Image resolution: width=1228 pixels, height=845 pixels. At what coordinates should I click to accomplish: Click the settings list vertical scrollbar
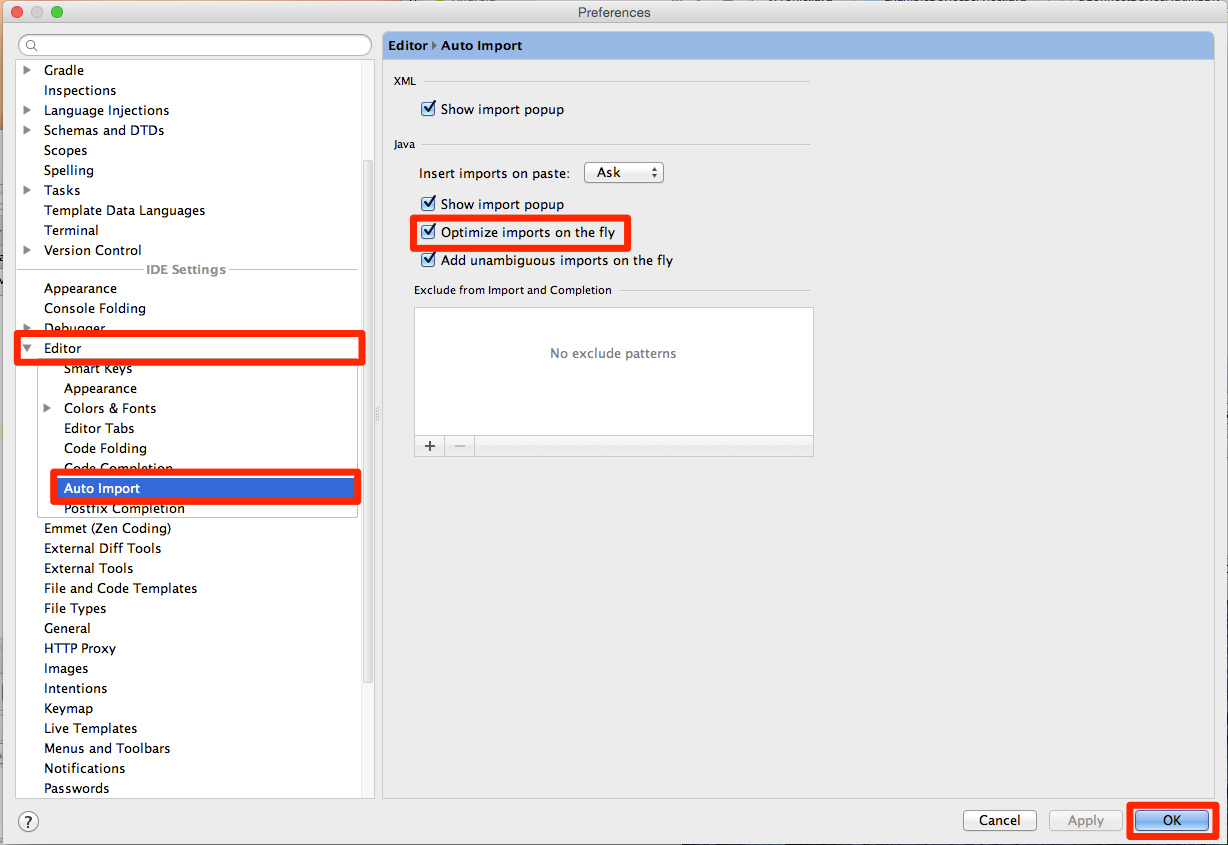pos(367,400)
